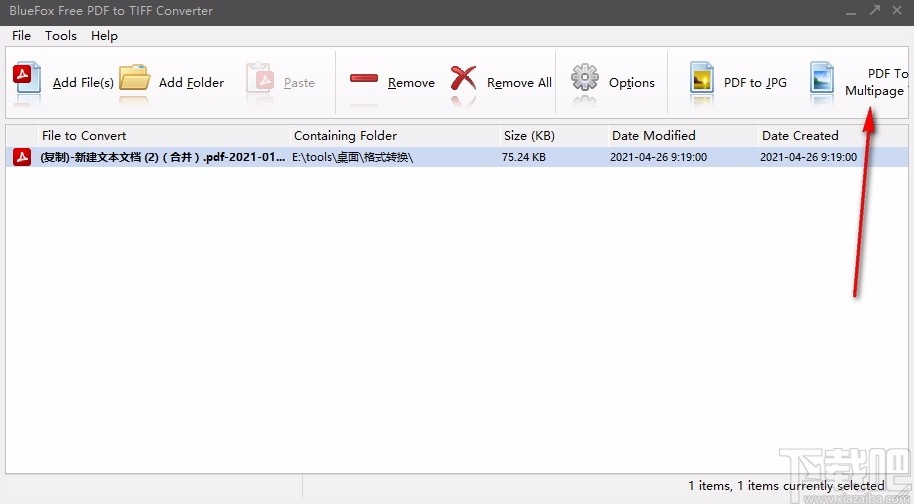Screen dimensions: 914x504
Task: Click the Add File(s) PDF icon
Action: [27, 78]
